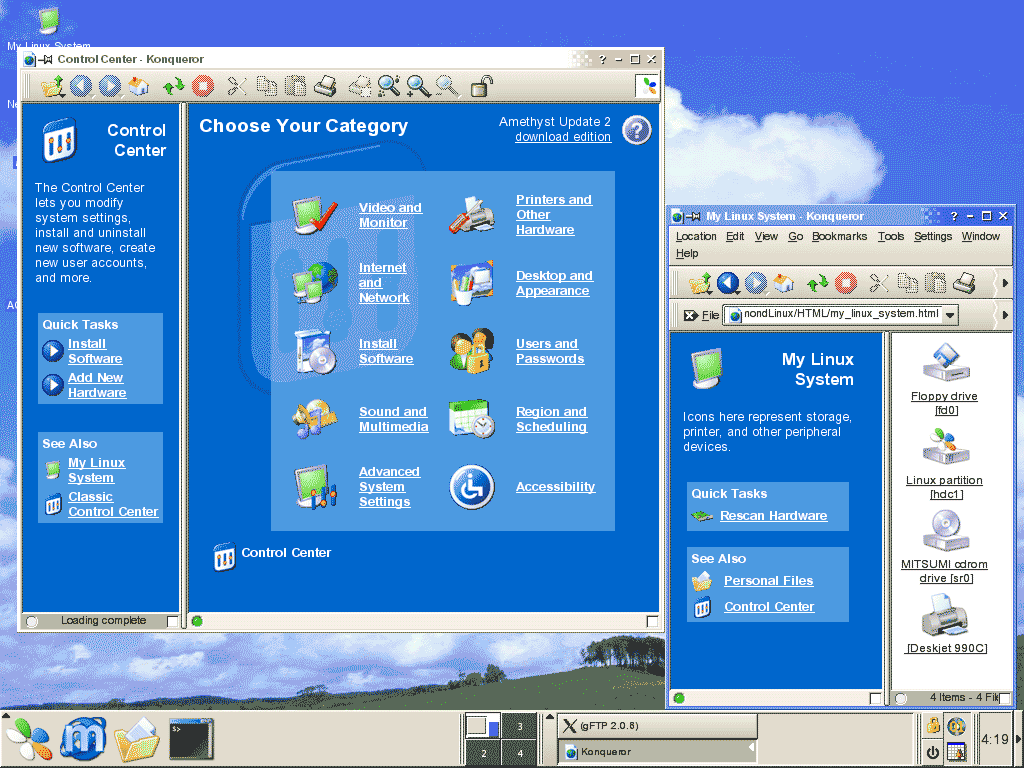Click the Rescan Hardware link

coord(773,516)
